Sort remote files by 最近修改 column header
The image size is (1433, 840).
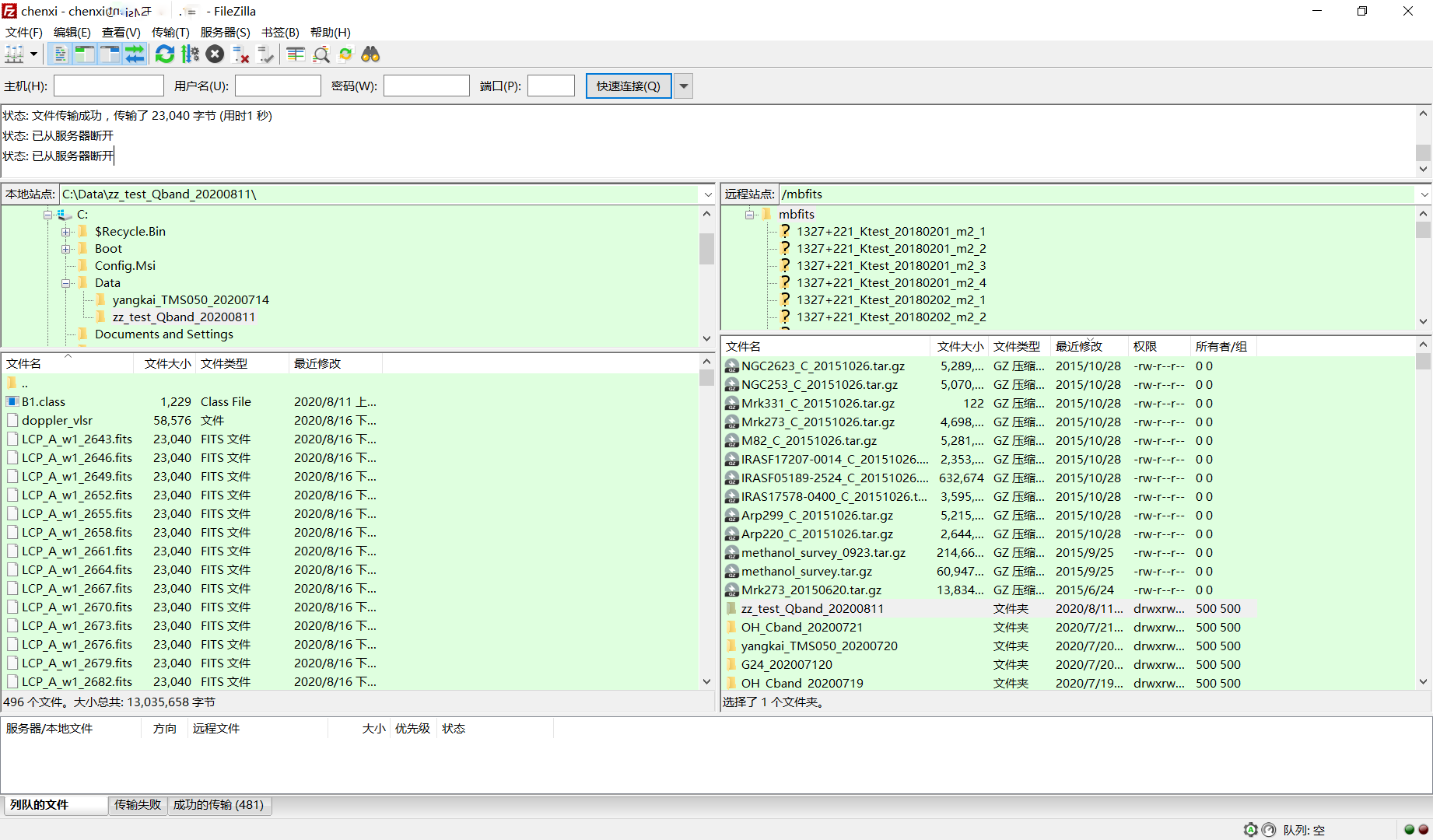(x=1079, y=347)
